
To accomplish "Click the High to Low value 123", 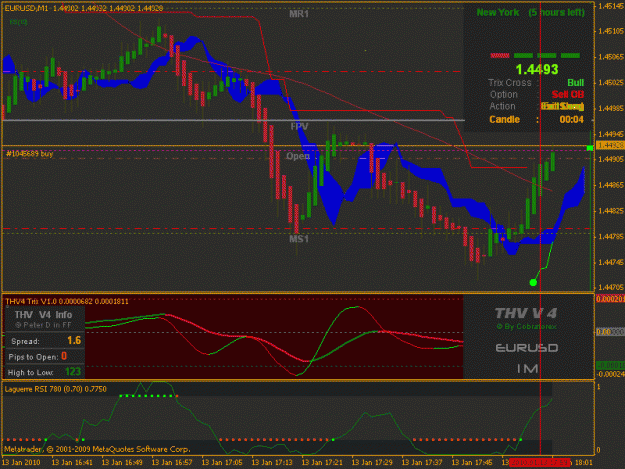I will click(x=73, y=372).
